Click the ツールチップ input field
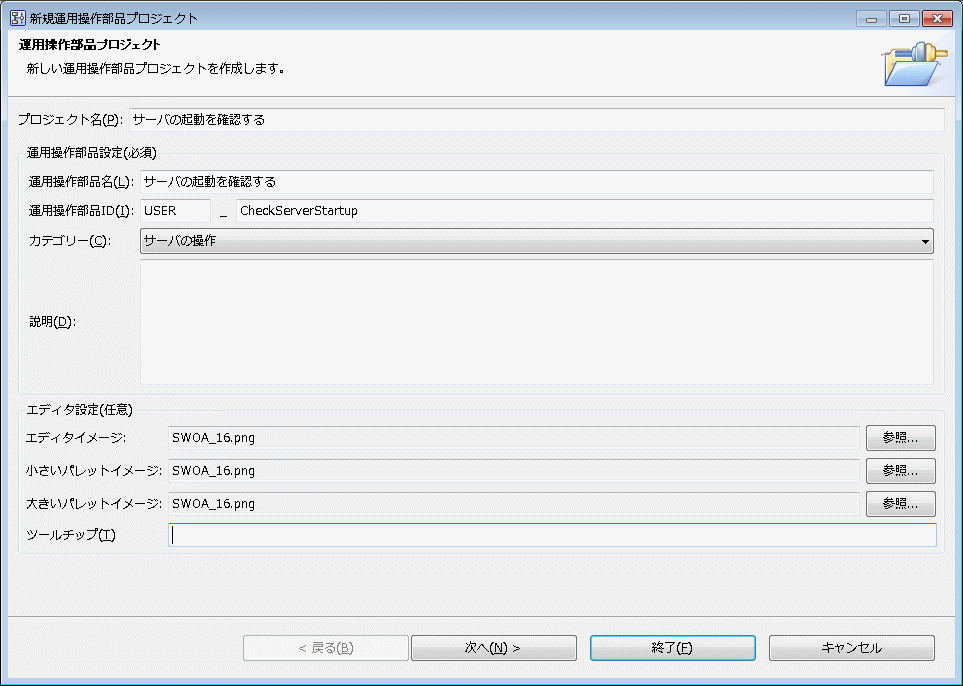 [x=552, y=535]
